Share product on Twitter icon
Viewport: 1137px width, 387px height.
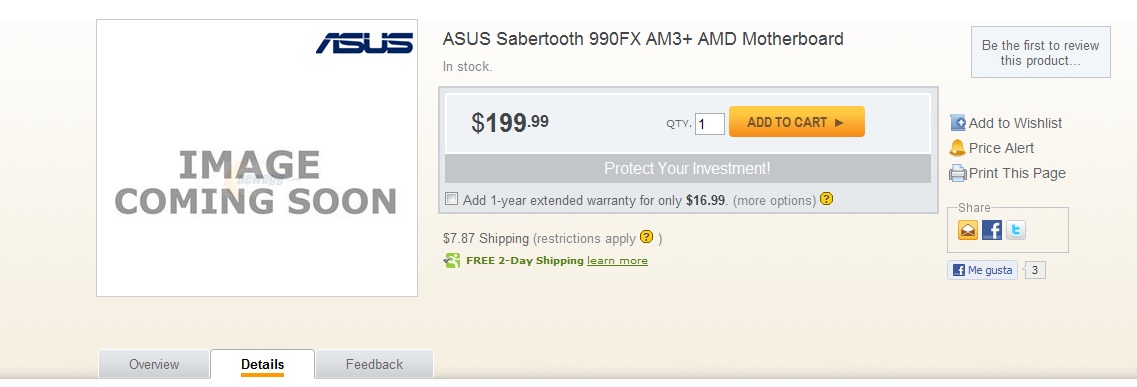coord(1016,230)
